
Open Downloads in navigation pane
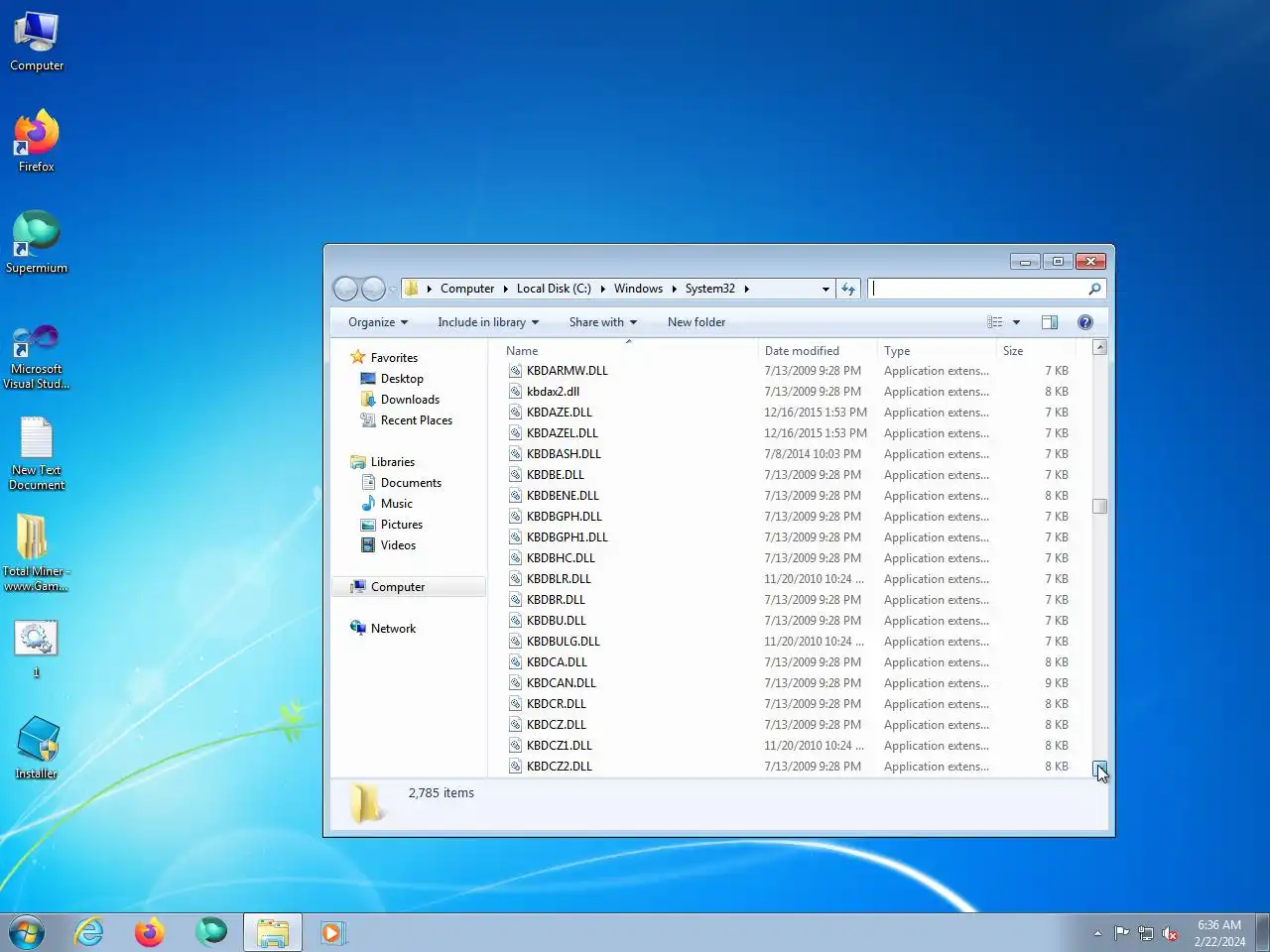coord(410,400)
